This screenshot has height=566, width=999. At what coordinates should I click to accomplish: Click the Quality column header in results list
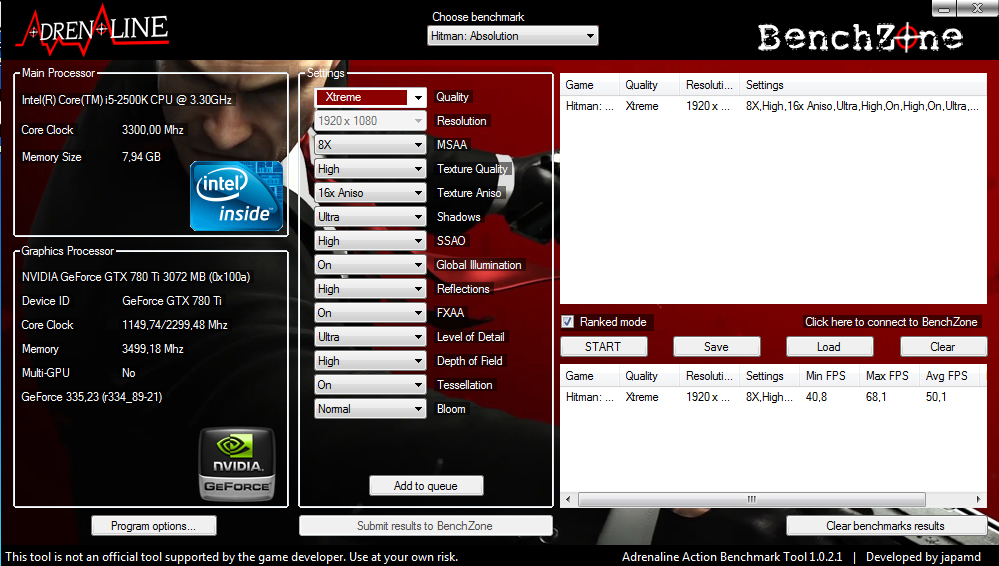pos(649,376)
